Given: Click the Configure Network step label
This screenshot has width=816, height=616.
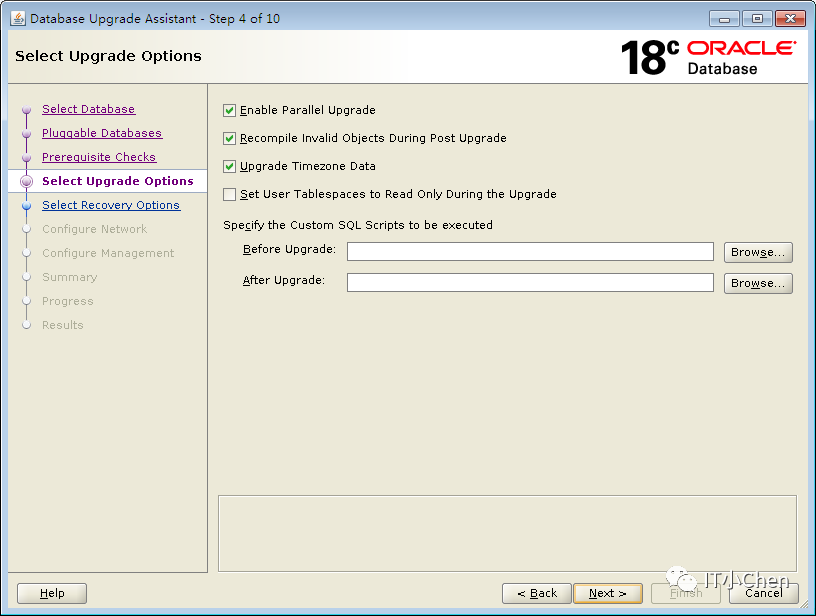Looking at the screenshot, I should click(95, 229).
